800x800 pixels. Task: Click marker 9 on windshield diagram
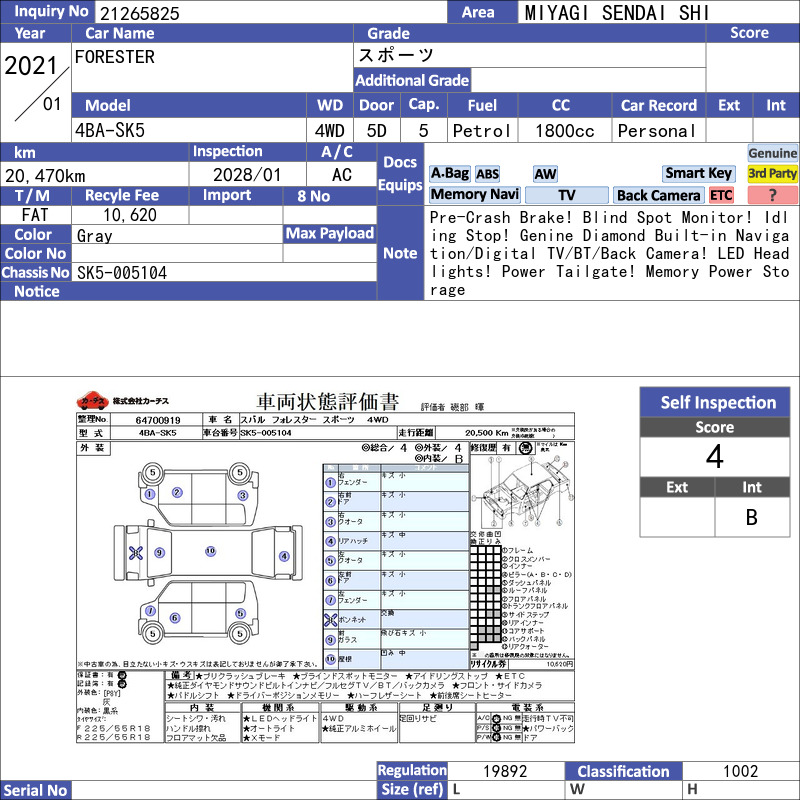(x=159, y=553)
